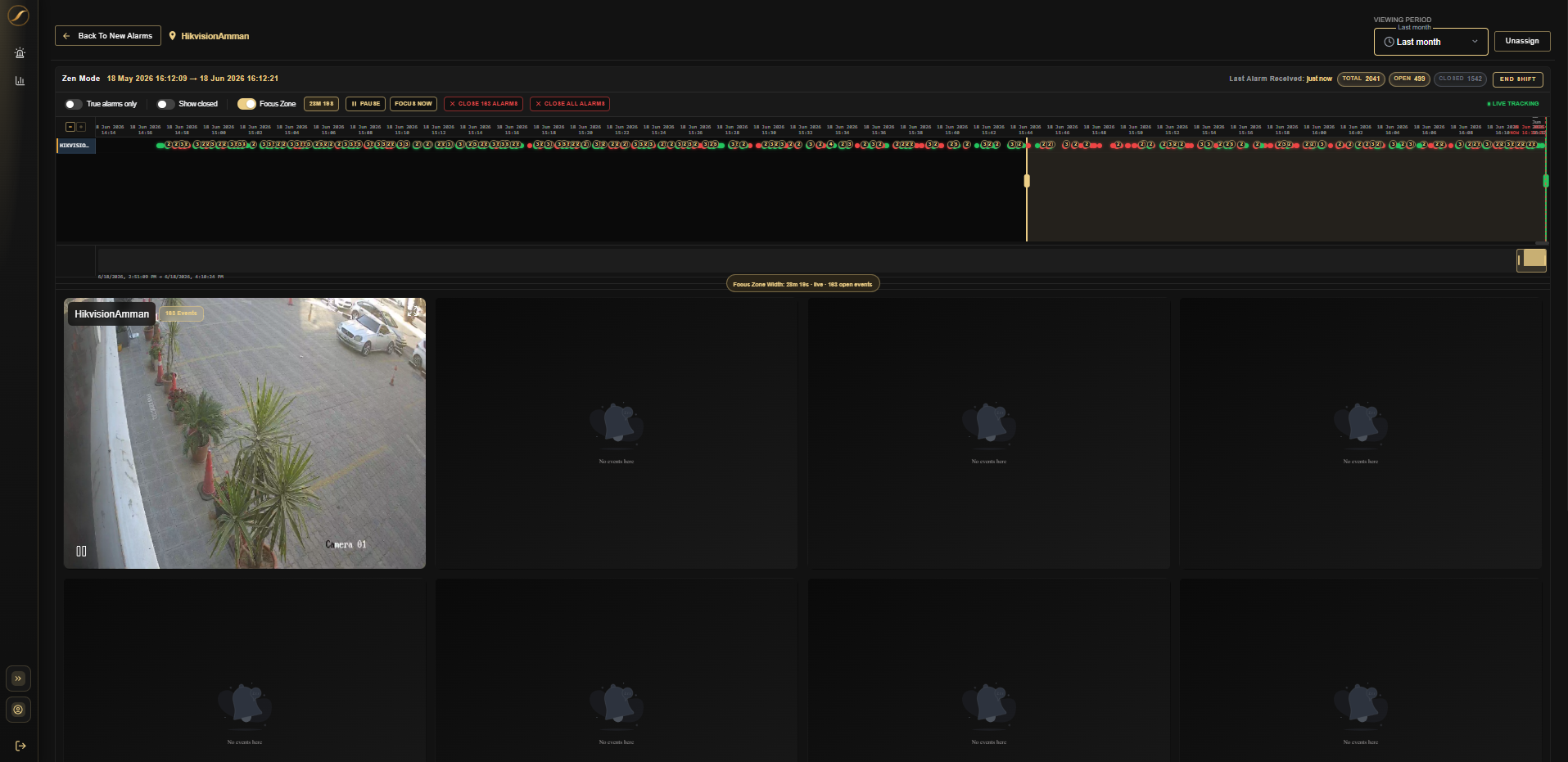This screenshot has width=1568, height=762.
Task: Open the alarms siren sidebar icon
Action: tap(20, 53)
